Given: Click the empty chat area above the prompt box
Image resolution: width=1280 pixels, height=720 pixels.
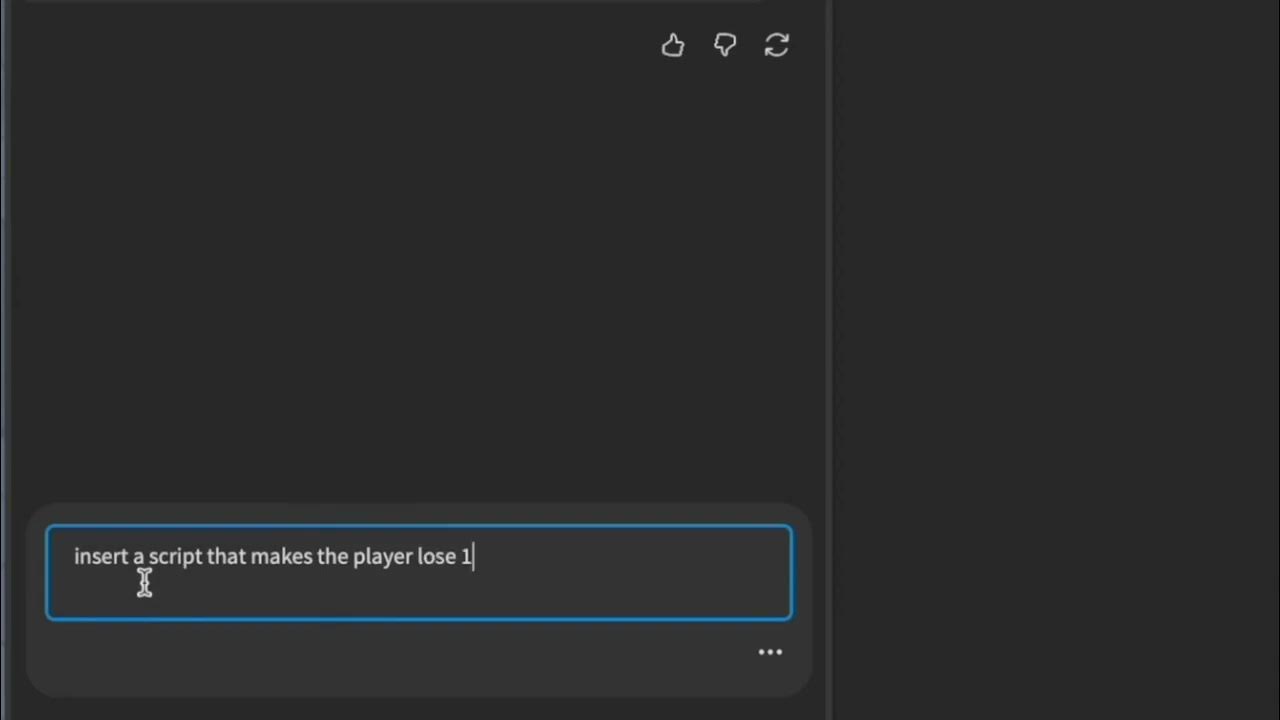Looking at the screenshot, I should (420, 280).
